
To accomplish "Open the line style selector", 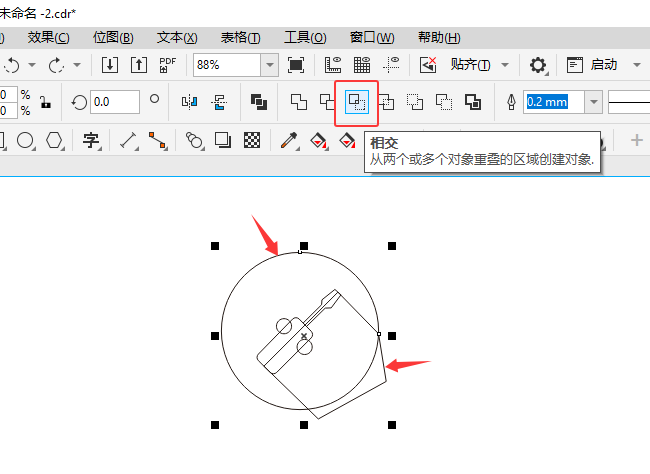I will (x=629, y=102).
